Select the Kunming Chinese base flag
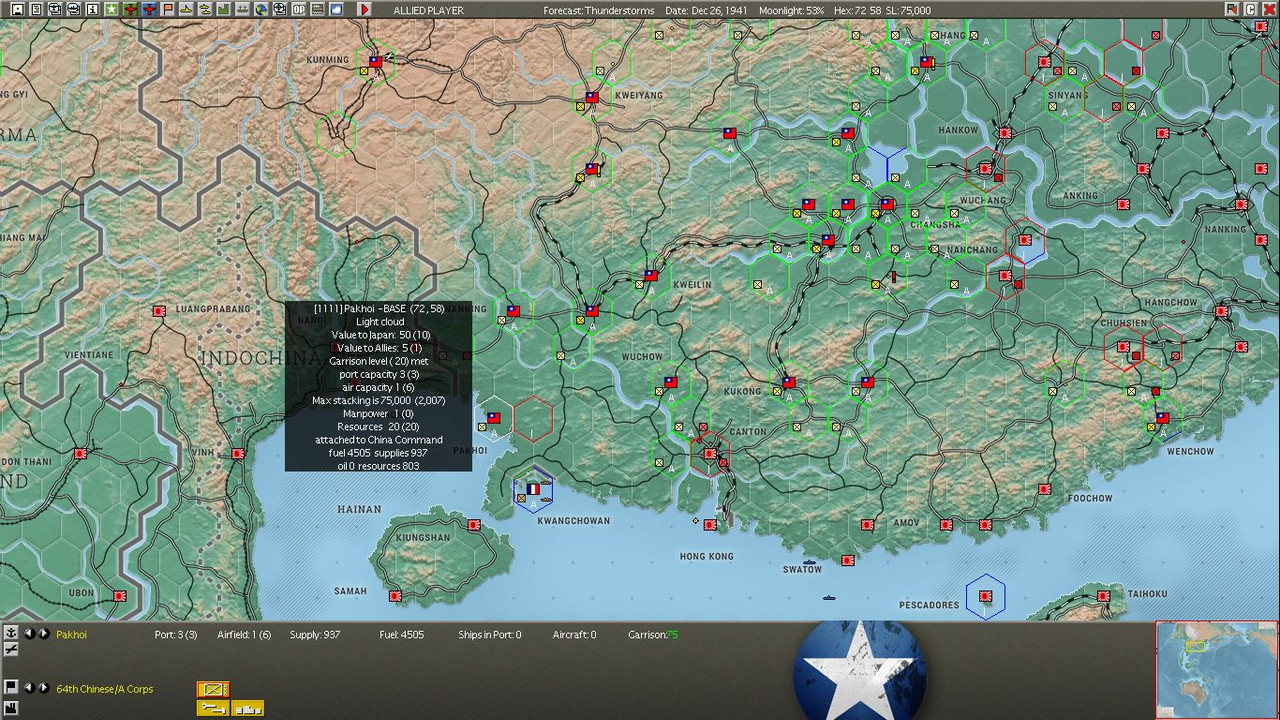1280x720 pixels. (x=375, y=61)
